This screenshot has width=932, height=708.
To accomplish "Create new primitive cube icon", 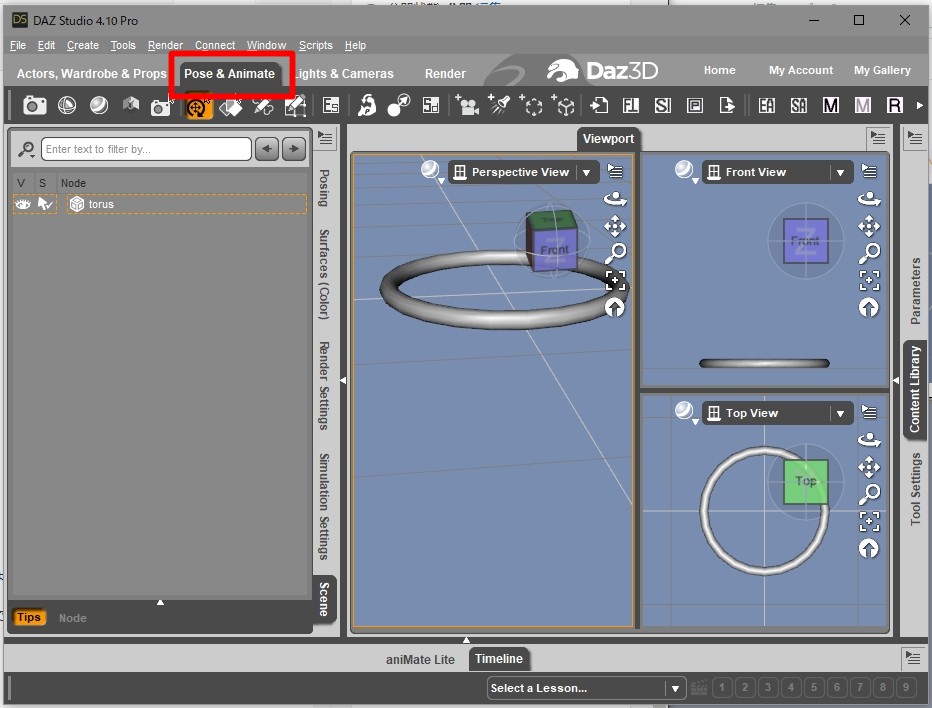I will click(x=563, y=105).
